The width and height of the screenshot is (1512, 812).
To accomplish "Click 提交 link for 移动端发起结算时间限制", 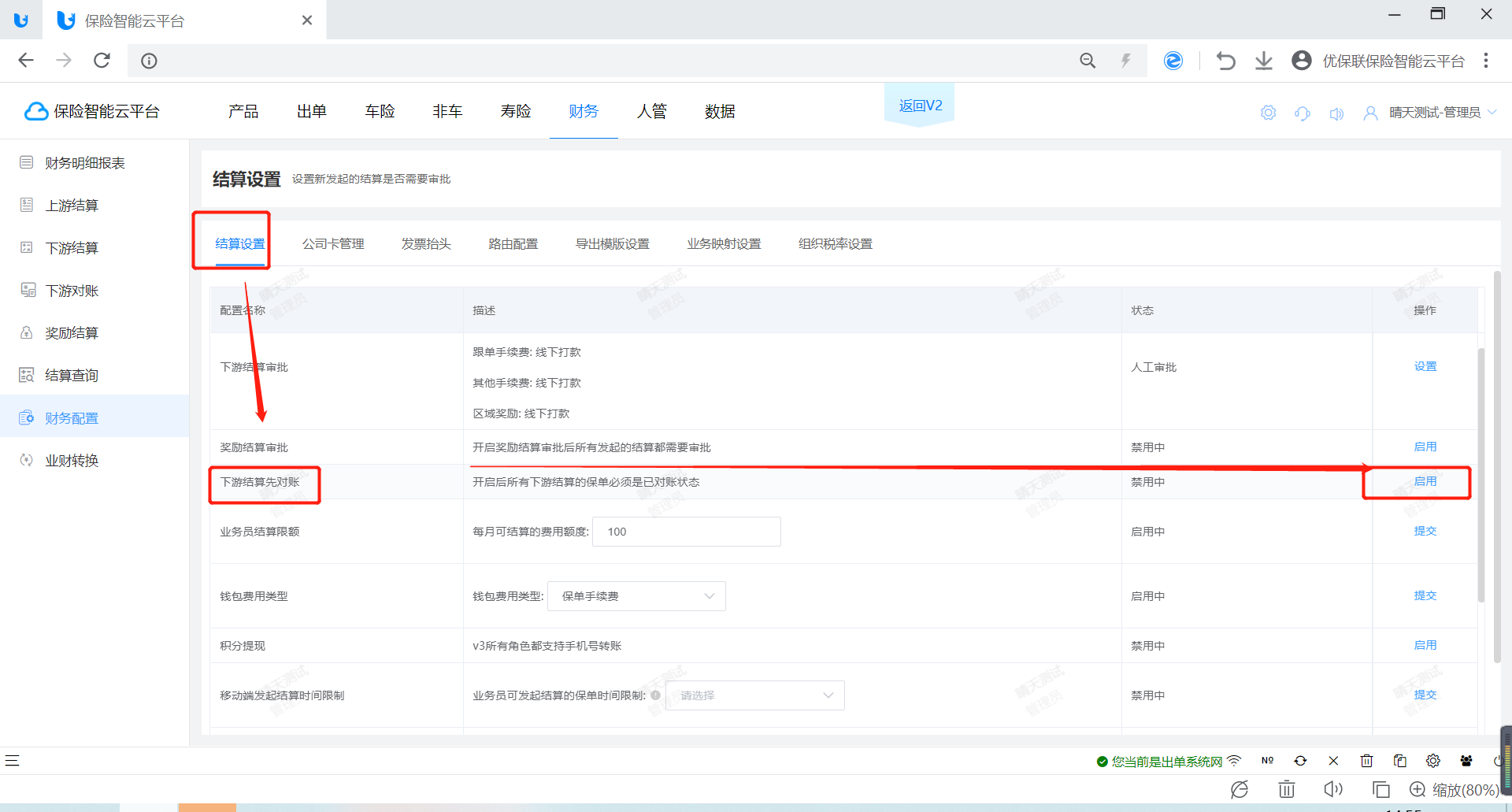I will pos(1425,695).
